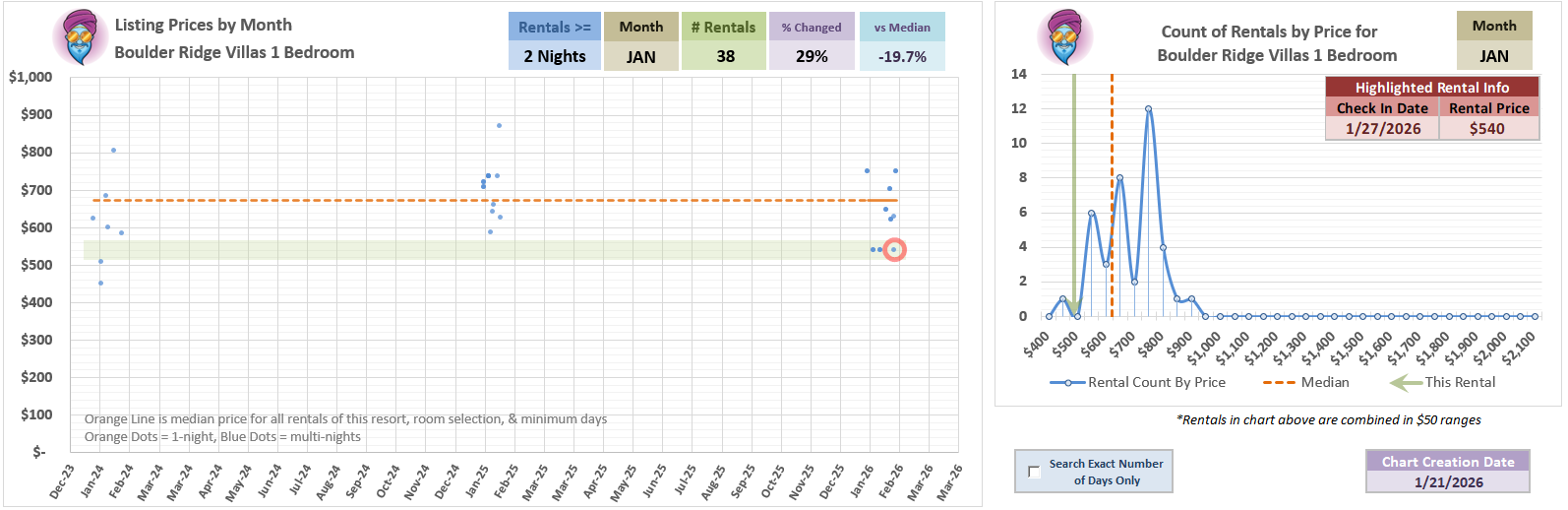Click the red circled highlighted rental dot
The width and height of the screenshot is (1568, 510).
point(894,250)
